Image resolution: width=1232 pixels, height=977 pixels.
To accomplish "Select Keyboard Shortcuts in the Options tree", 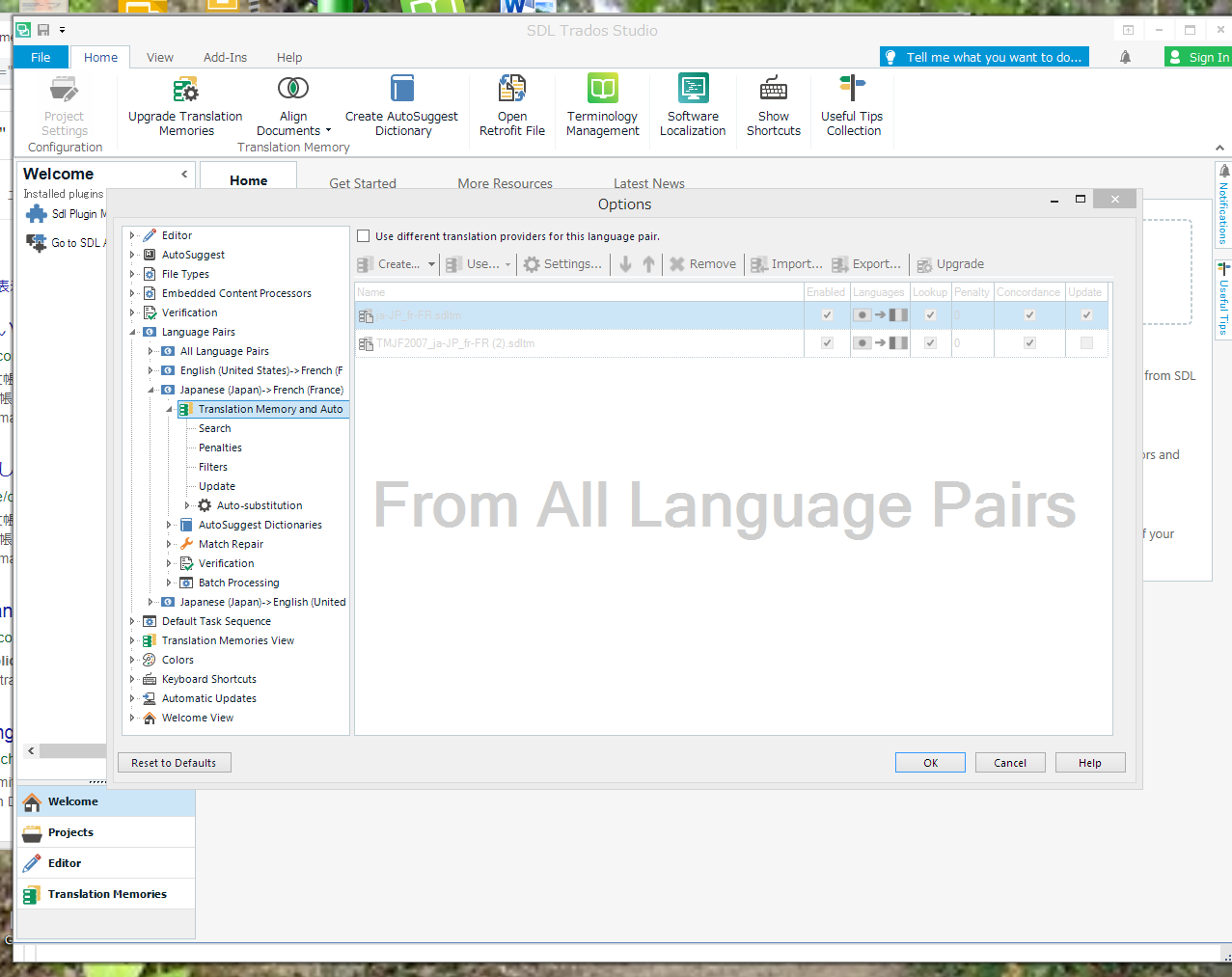I will [x=209, y=679].
